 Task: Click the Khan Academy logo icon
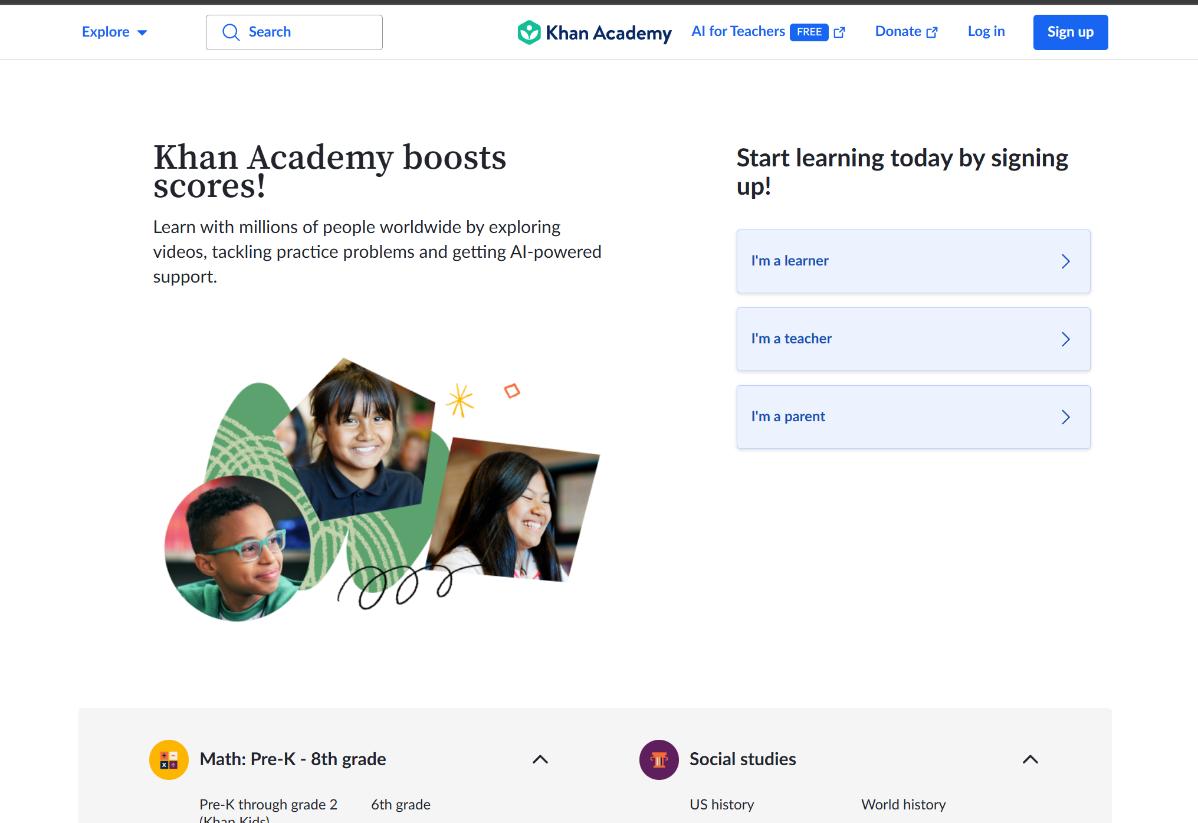(x=529, y=32)
